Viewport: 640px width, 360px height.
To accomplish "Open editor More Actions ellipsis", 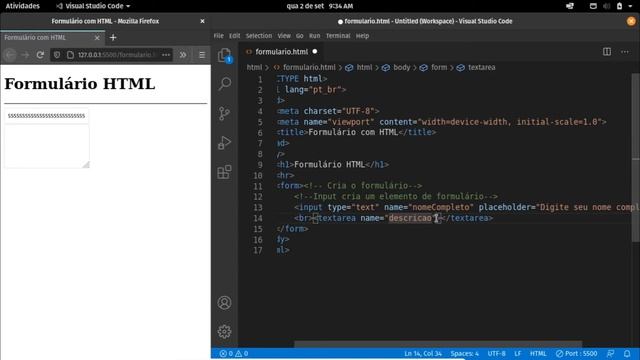I will (624, 51).
